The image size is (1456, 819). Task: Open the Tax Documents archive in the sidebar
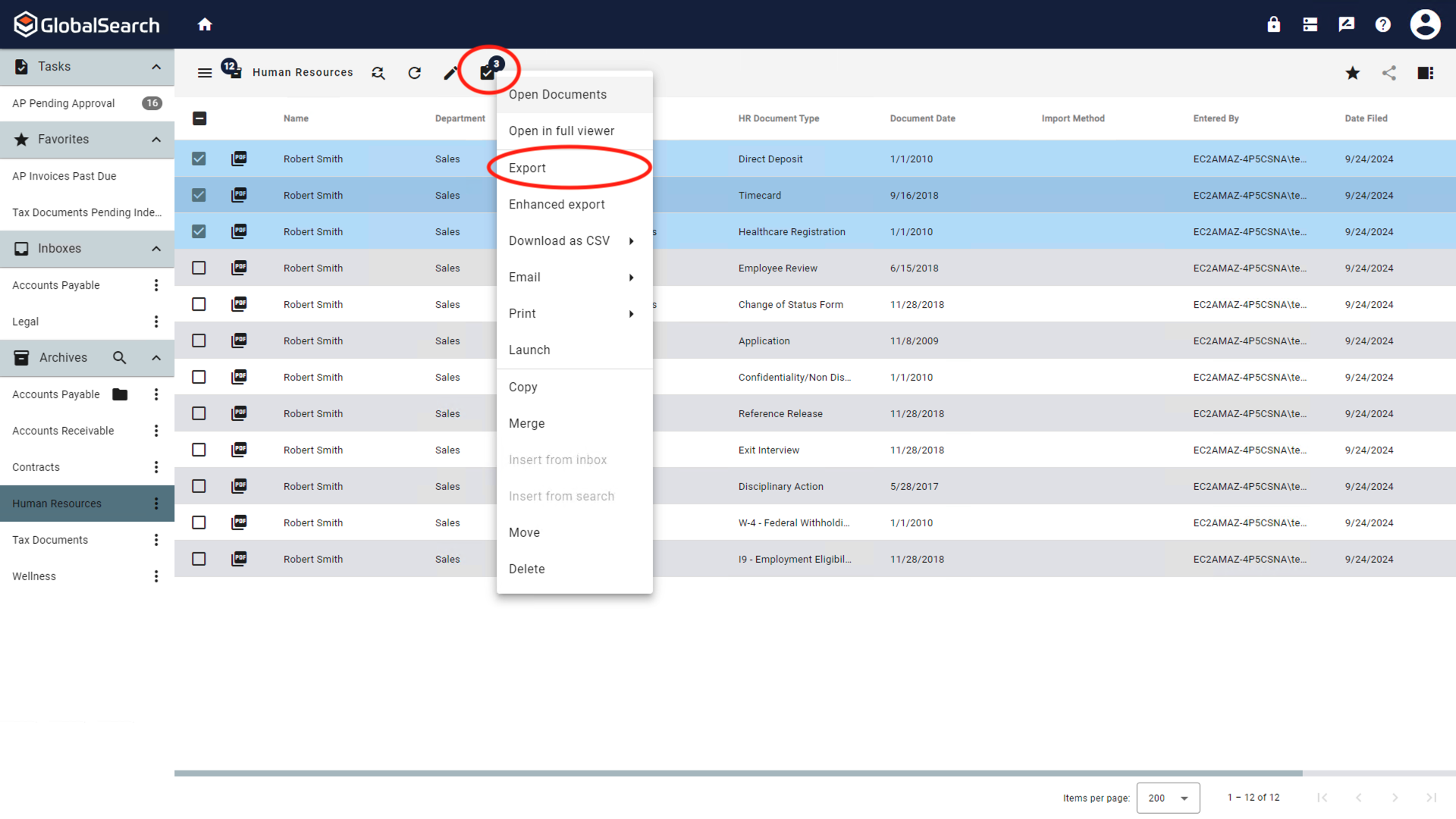click(50, 539)
